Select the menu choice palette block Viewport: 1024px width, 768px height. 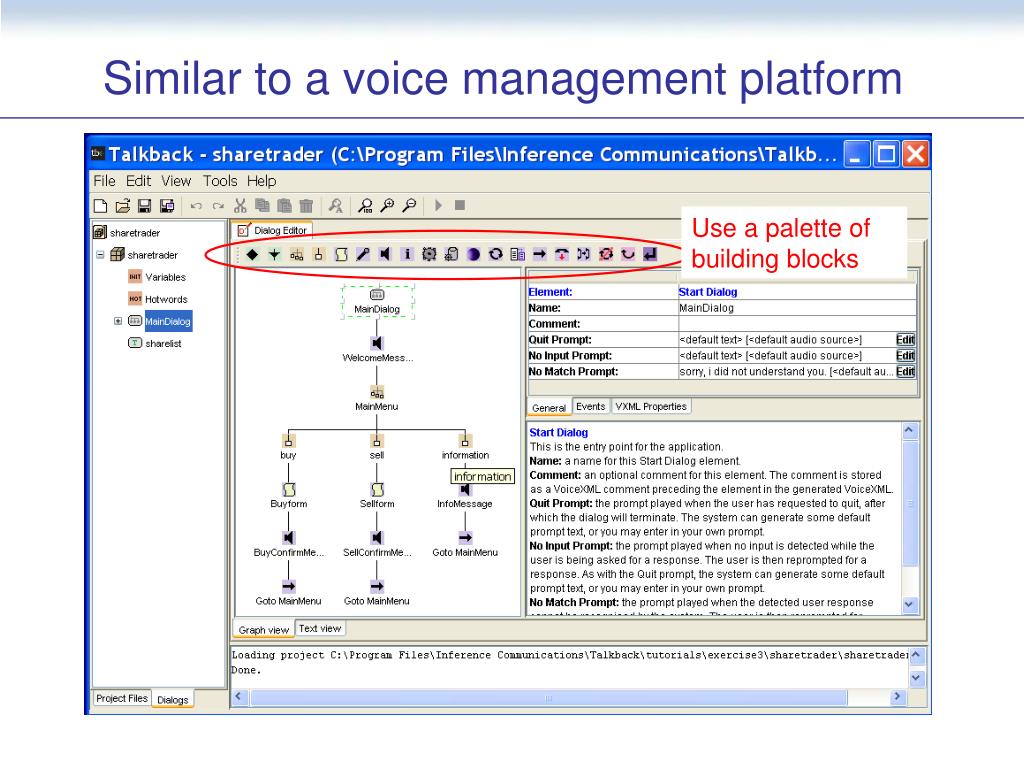[319, 254]
